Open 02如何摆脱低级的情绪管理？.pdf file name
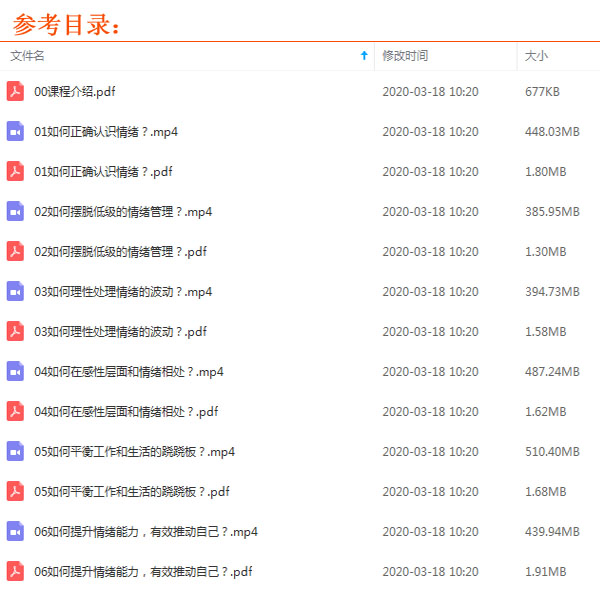The height and width of the screenshot is (591, 600). 120,251
